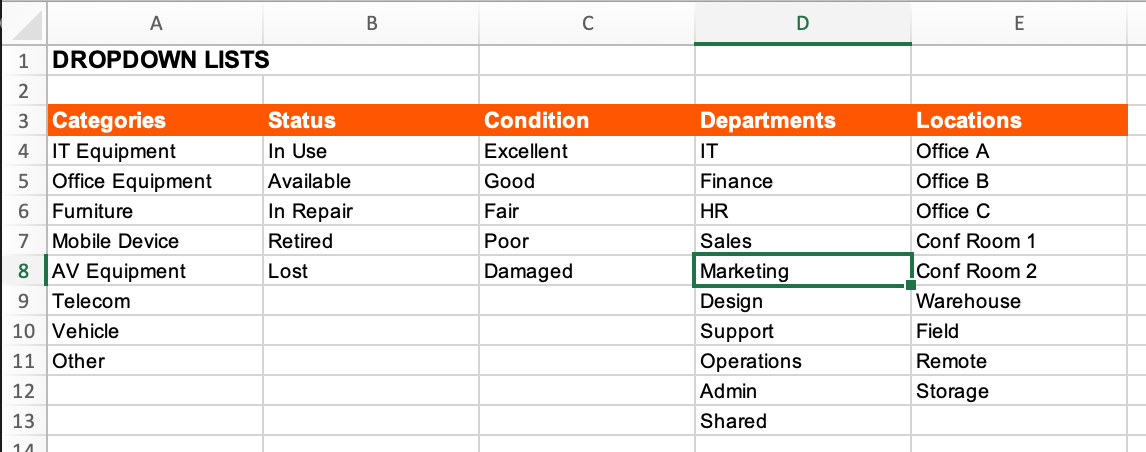1146x452 pixels.
Task: Select row 8 header
Action: [x=23, y=271]
